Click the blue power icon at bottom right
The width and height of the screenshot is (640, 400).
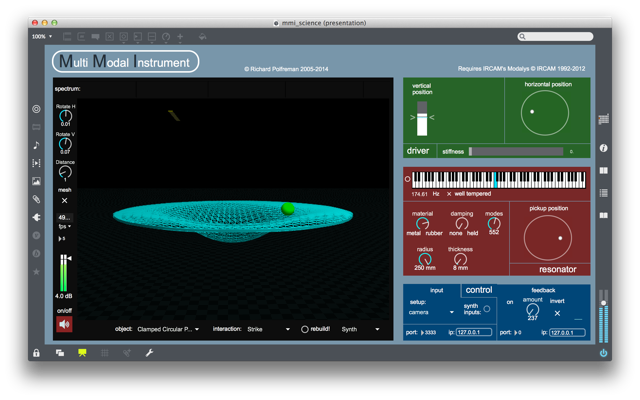603,353
